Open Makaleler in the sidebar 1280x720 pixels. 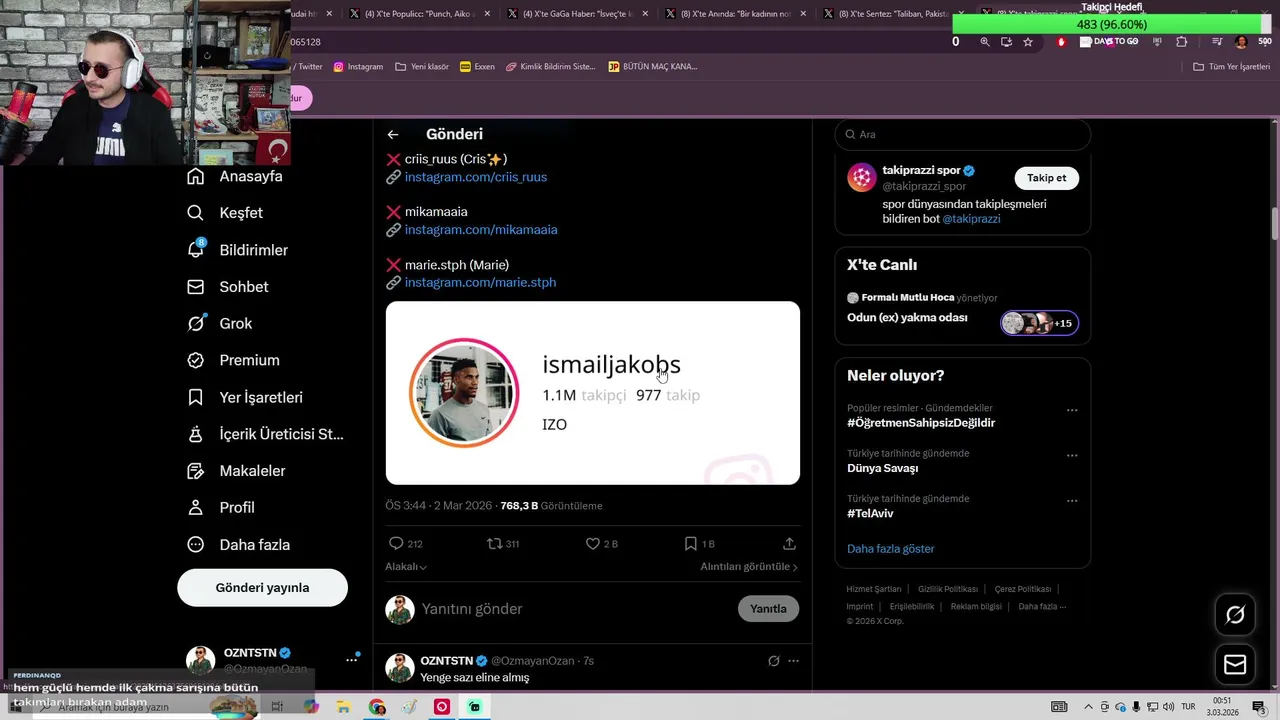pos(236,471)
